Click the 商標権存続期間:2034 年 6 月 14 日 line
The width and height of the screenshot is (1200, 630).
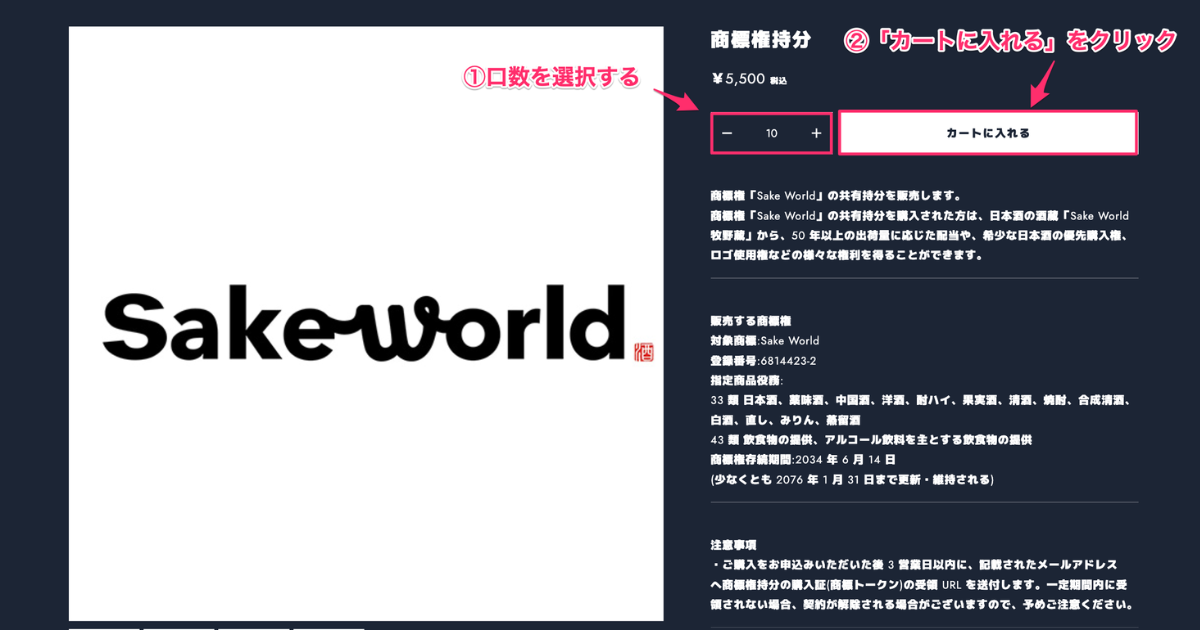pyautogui.click(x=803, y=459)
